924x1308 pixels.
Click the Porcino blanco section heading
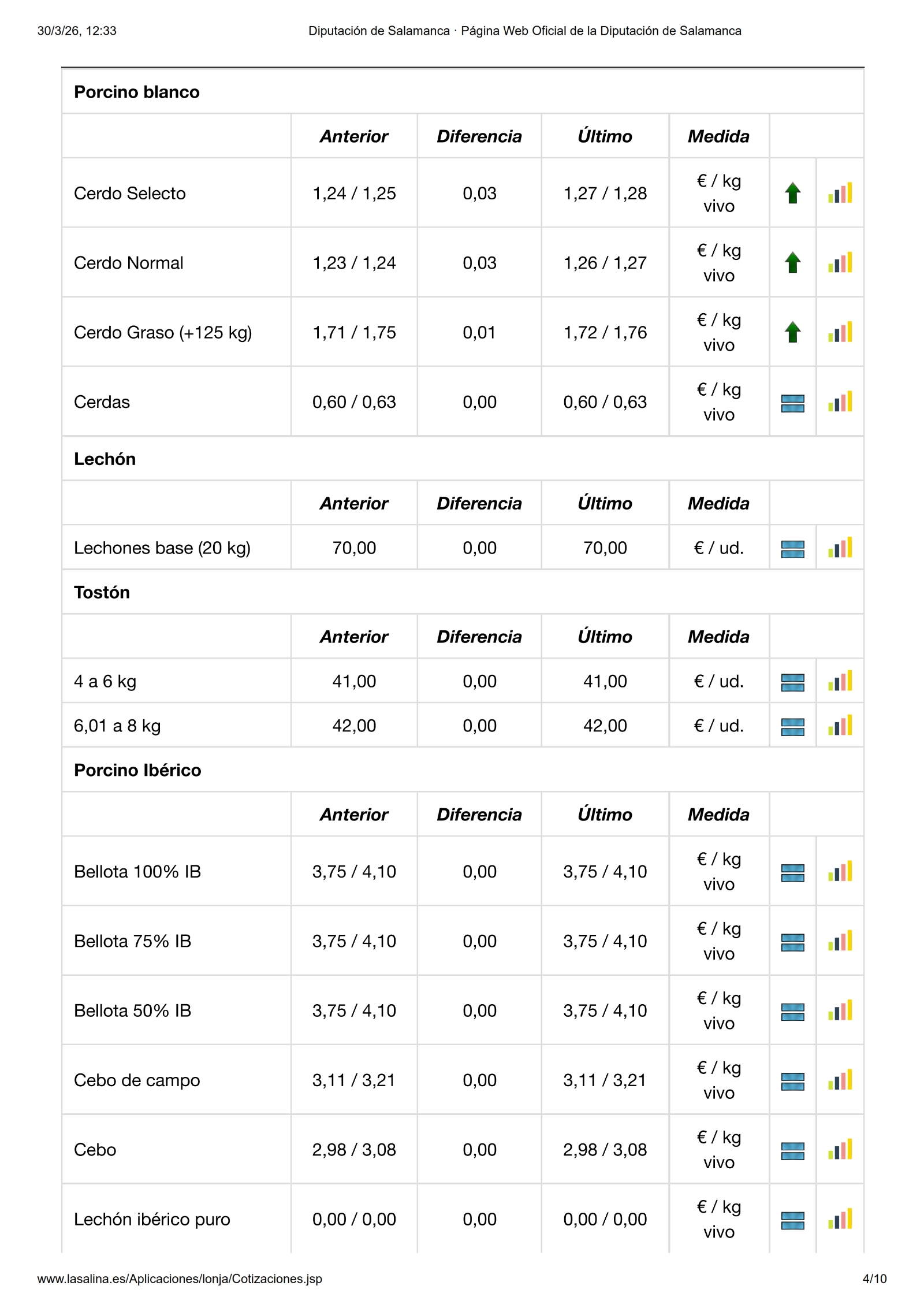click(x=137, y=92)
